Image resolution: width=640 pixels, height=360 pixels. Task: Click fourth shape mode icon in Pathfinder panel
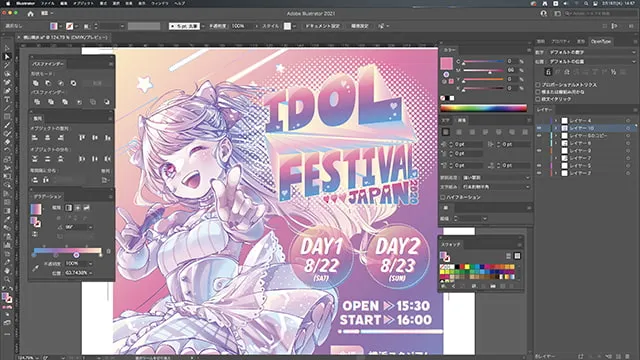tap(73, 83)
